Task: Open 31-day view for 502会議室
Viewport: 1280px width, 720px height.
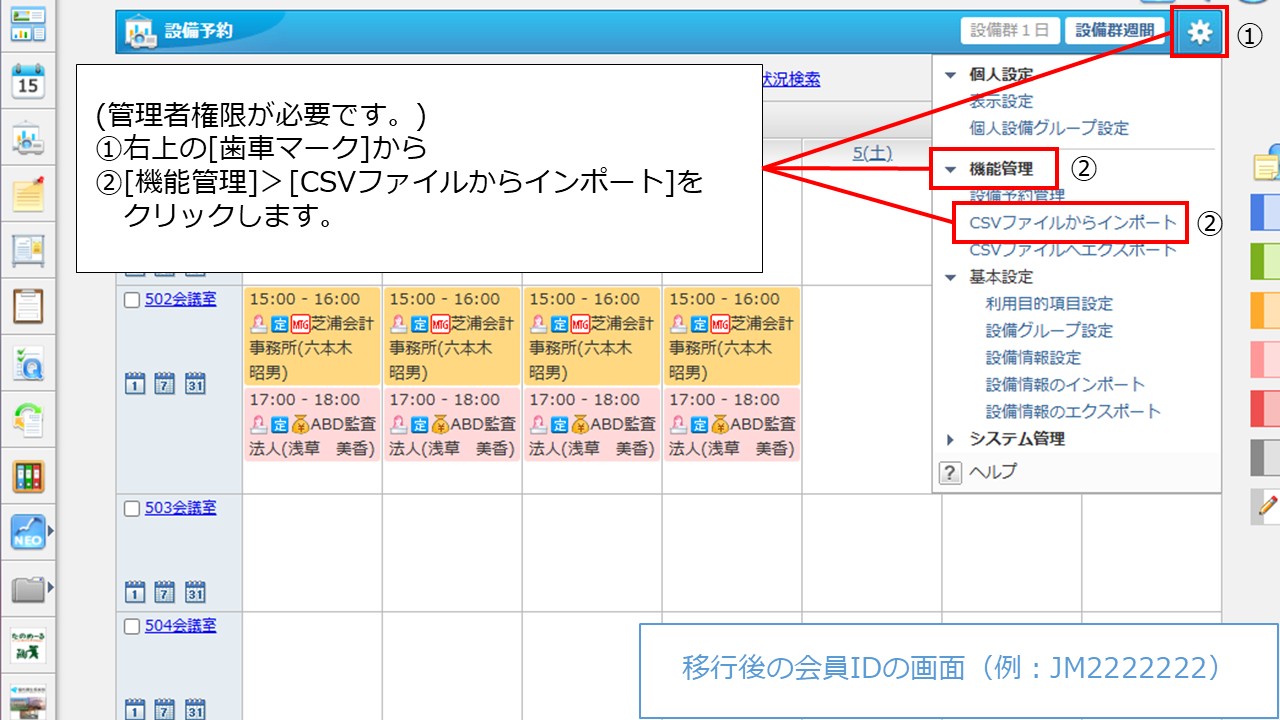Action: click(x=196, y=384)
